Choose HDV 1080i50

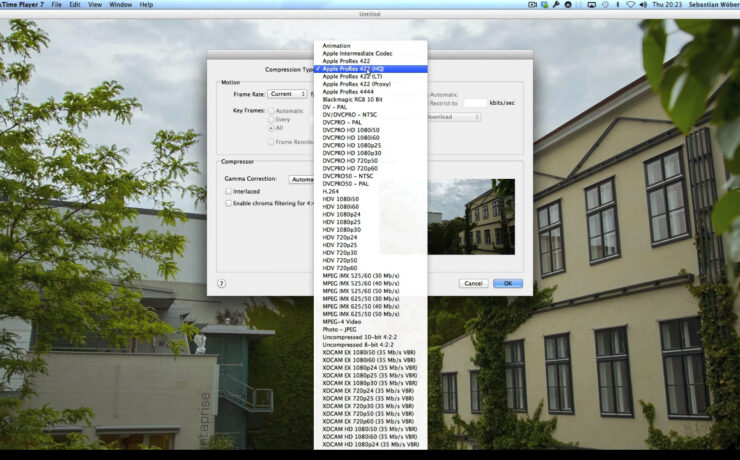point(370,199)
